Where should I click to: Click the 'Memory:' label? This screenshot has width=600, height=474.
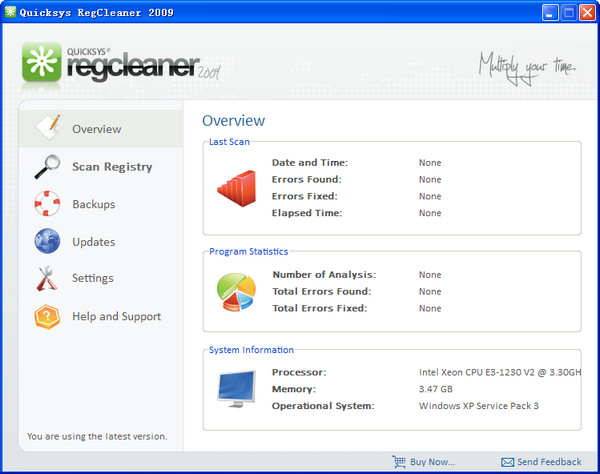[294, 389]
